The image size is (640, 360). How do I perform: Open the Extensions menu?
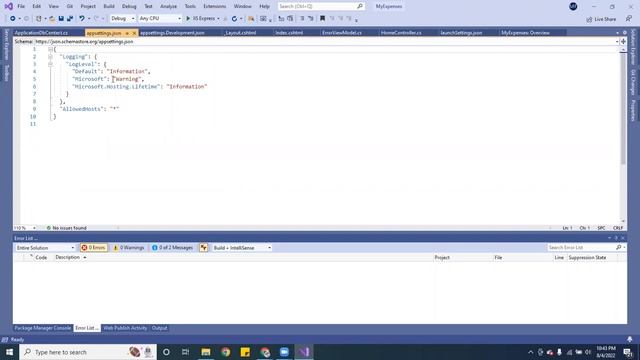click(x=215, y=7)
